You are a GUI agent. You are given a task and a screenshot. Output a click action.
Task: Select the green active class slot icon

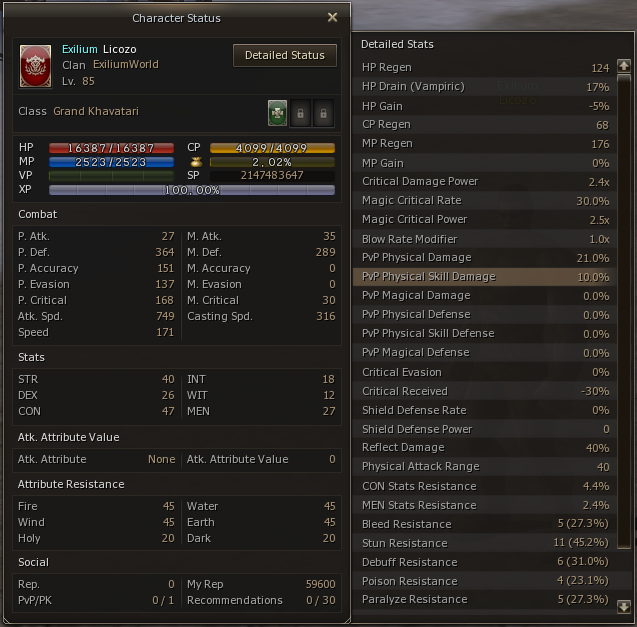point(277,113)
